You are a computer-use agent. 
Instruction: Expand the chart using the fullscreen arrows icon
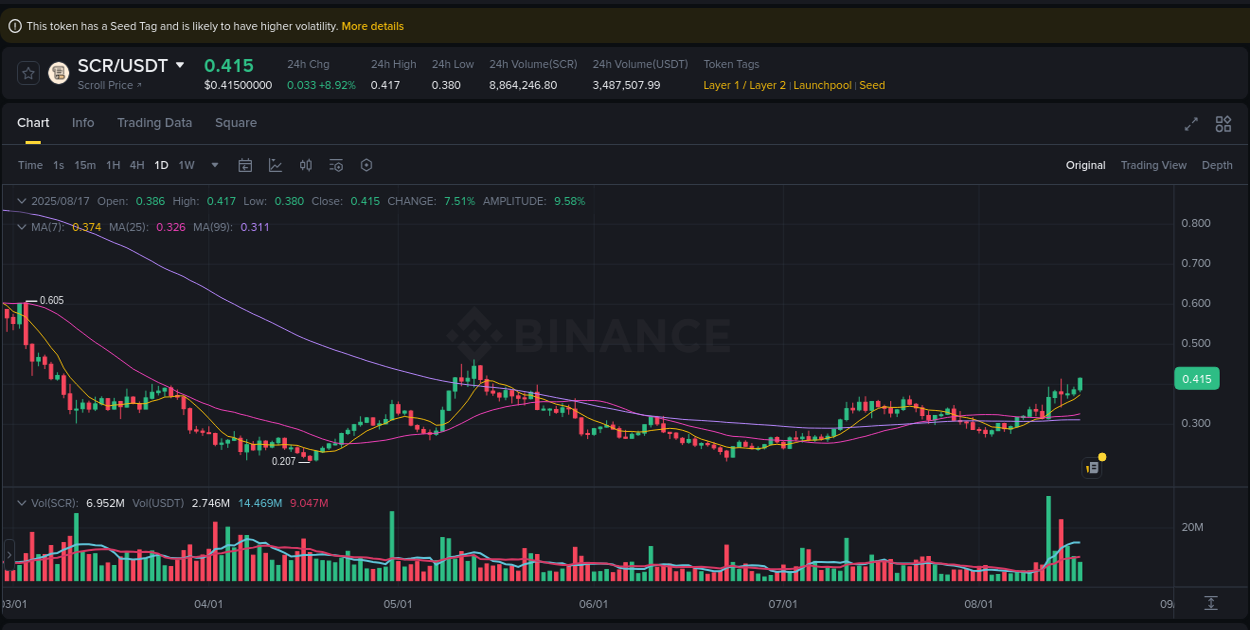pyautogui.click(x=1190, y=124)
